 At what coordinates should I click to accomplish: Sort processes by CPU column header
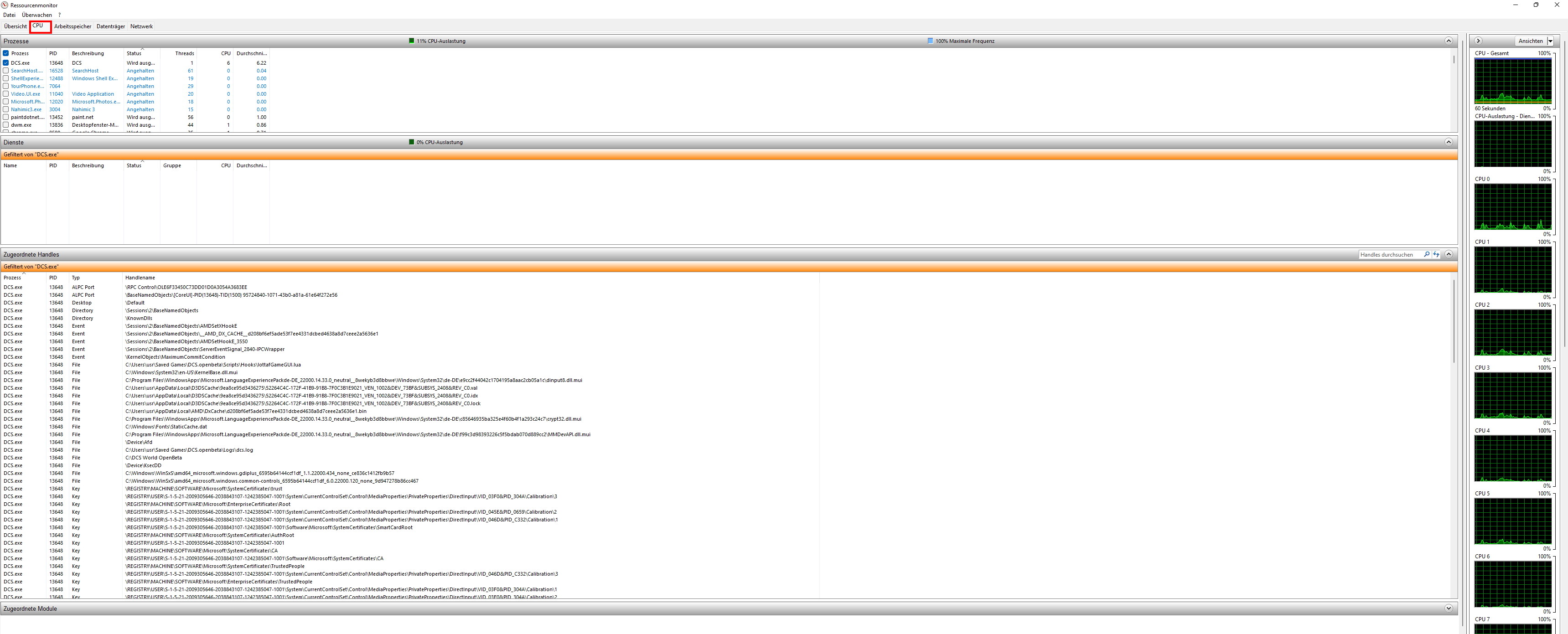226,53
